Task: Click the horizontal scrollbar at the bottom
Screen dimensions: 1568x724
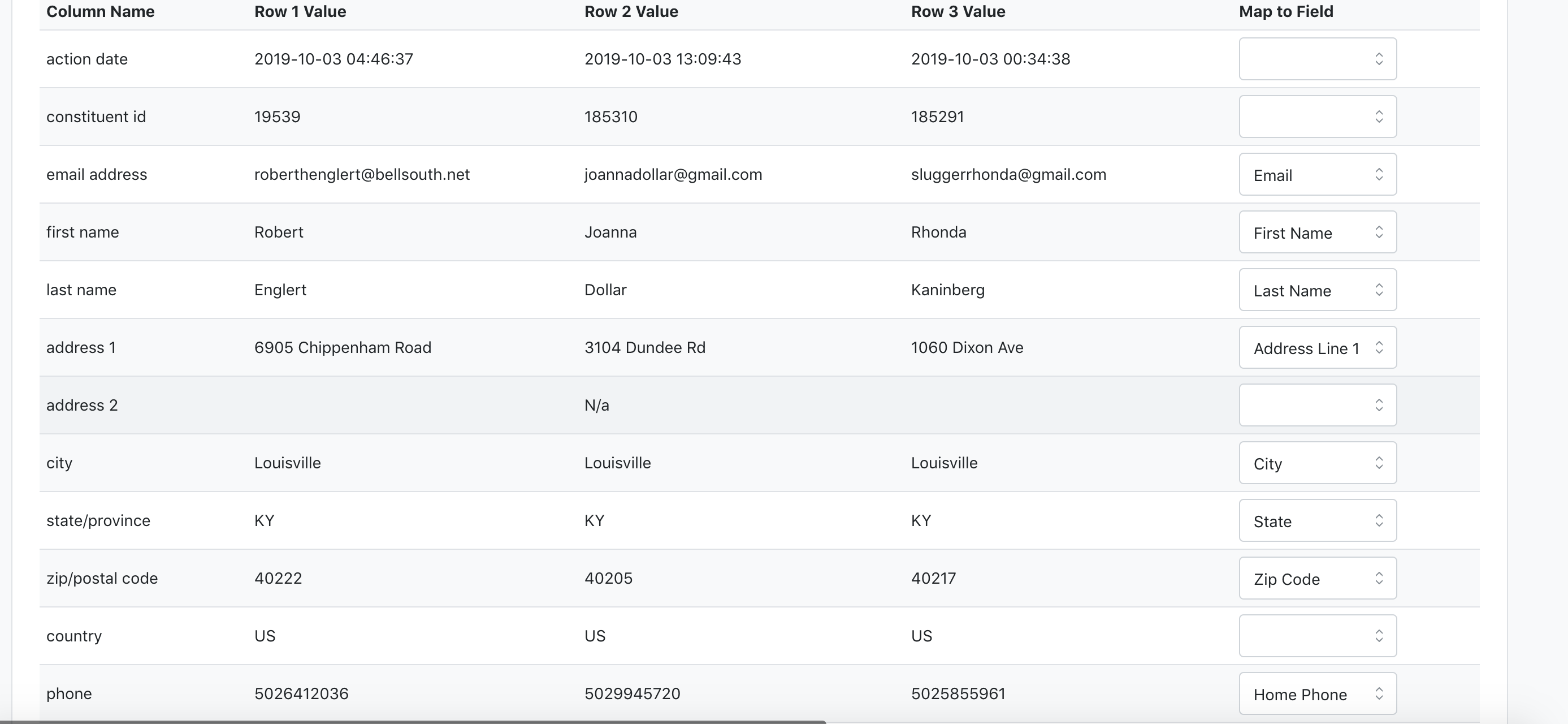Action: coord(414,722)
